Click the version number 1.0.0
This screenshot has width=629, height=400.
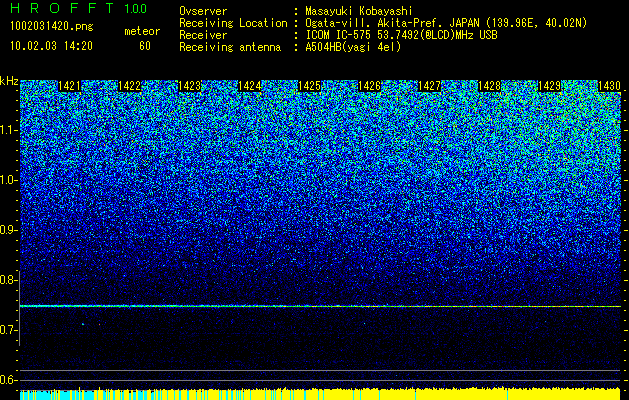(x=136, y=8)
